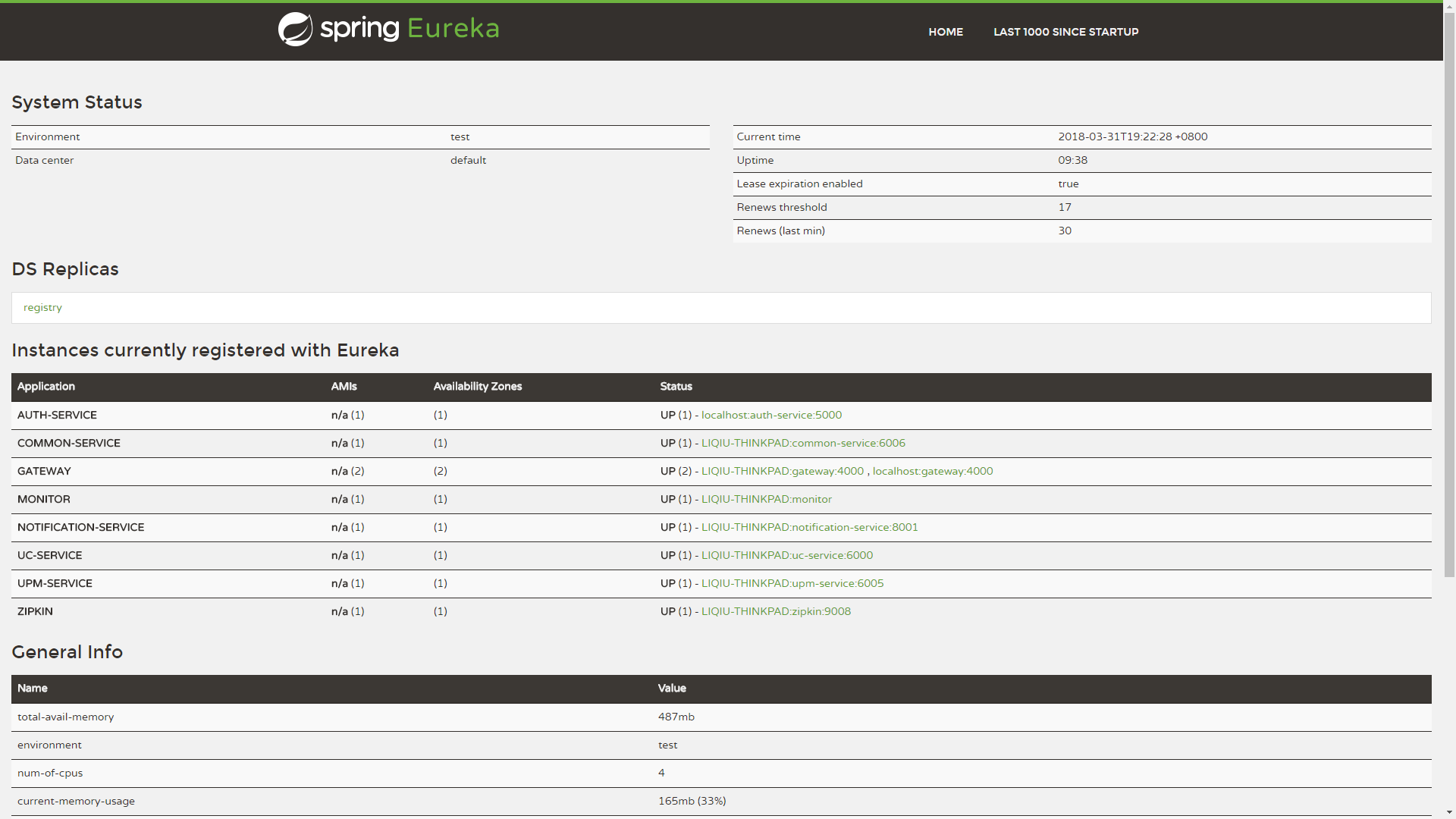Click the Availability Zones column header

coord(477,387)
